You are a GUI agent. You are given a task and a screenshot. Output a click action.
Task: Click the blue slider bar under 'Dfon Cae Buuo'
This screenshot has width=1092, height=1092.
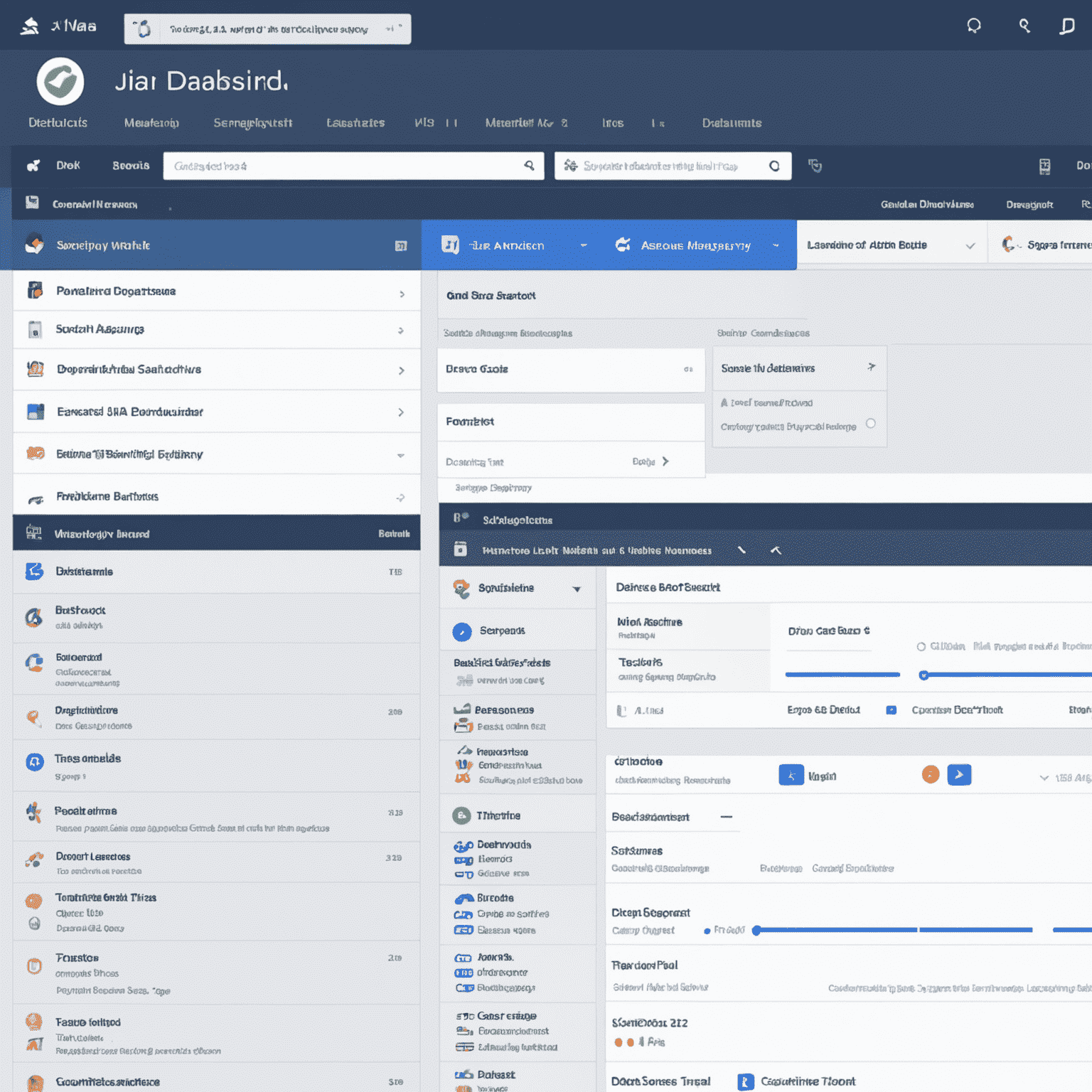tap(842, 675)
